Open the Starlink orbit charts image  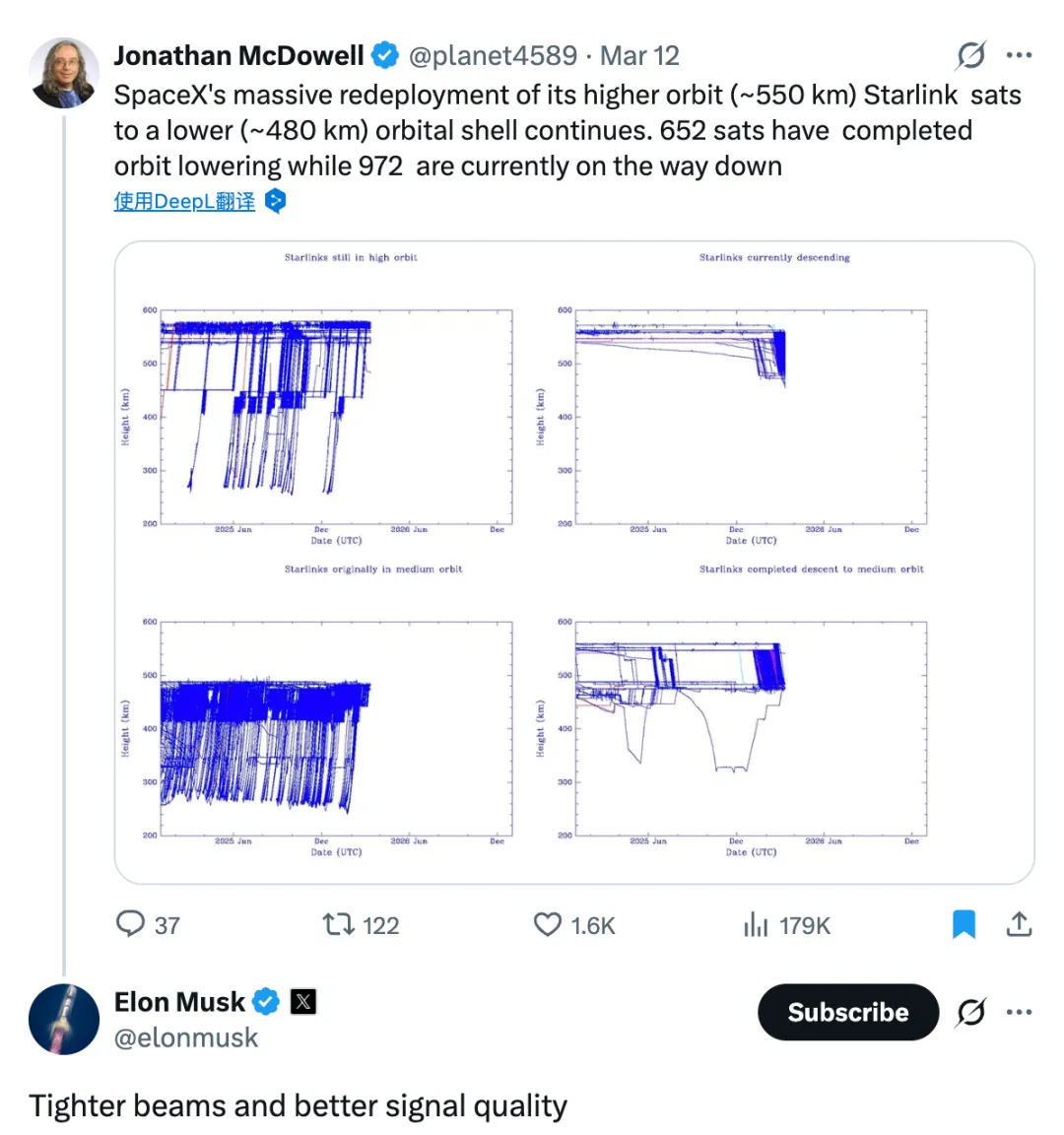coord(574,563)
